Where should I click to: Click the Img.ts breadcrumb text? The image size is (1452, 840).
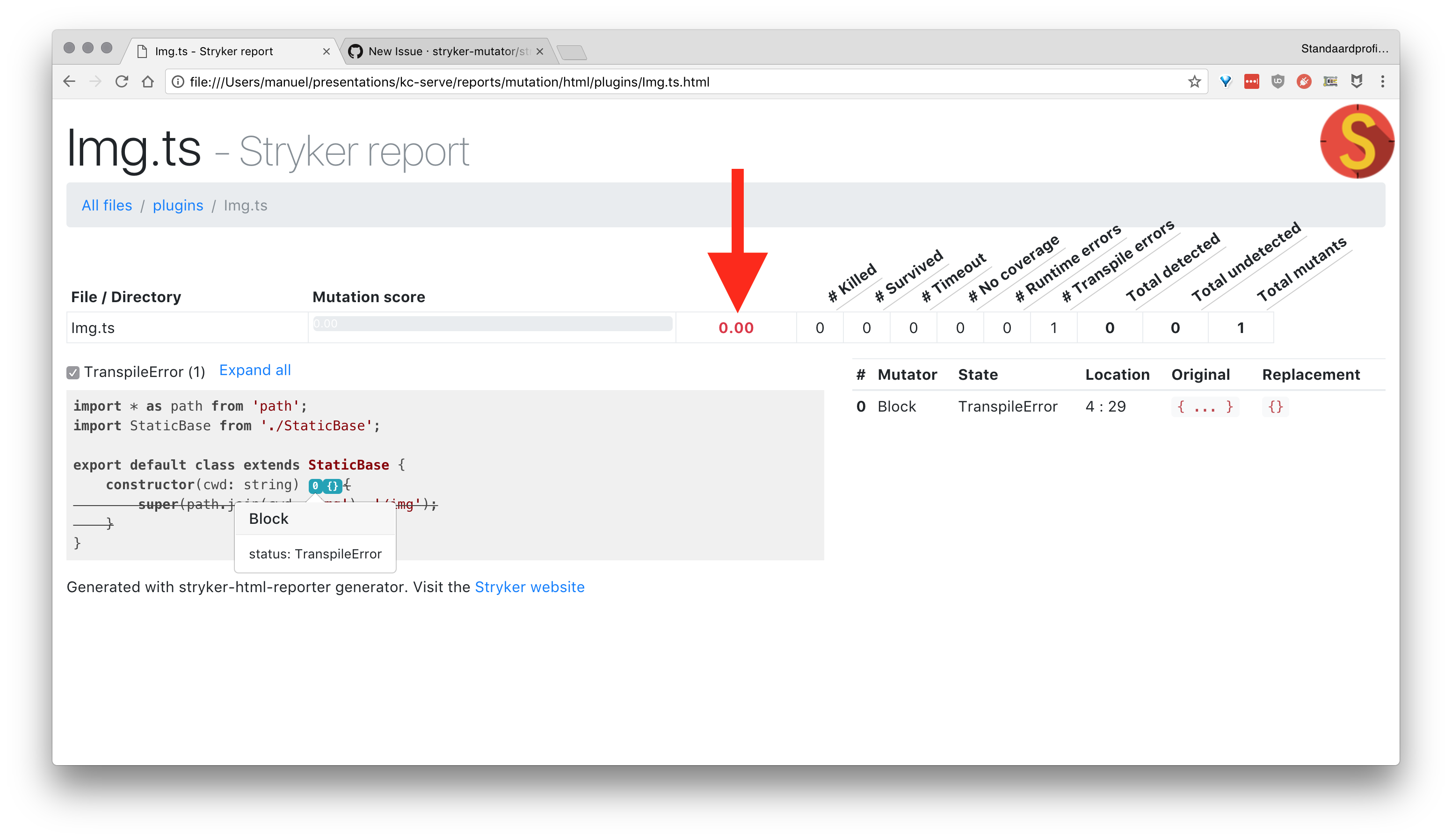click(246, 206)
